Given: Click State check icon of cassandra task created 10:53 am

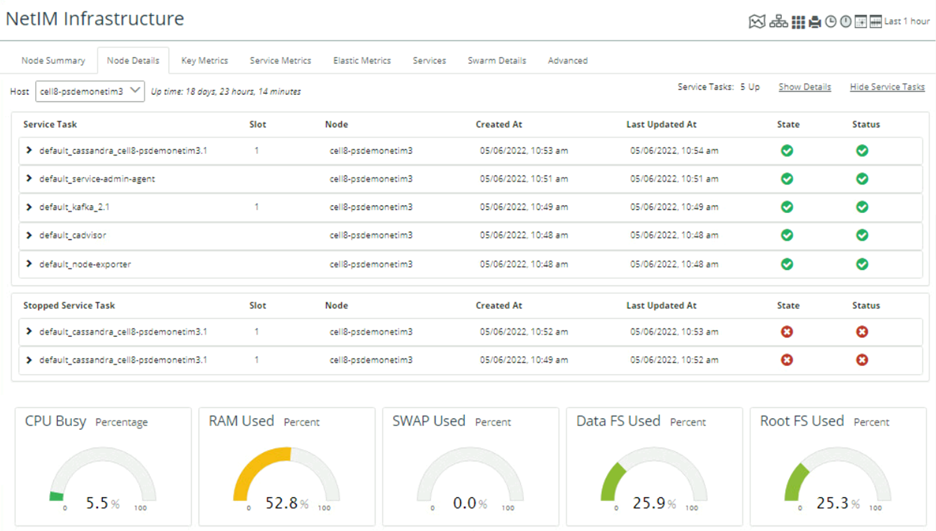Looking at the screenshot, I should tap(787, 150).
